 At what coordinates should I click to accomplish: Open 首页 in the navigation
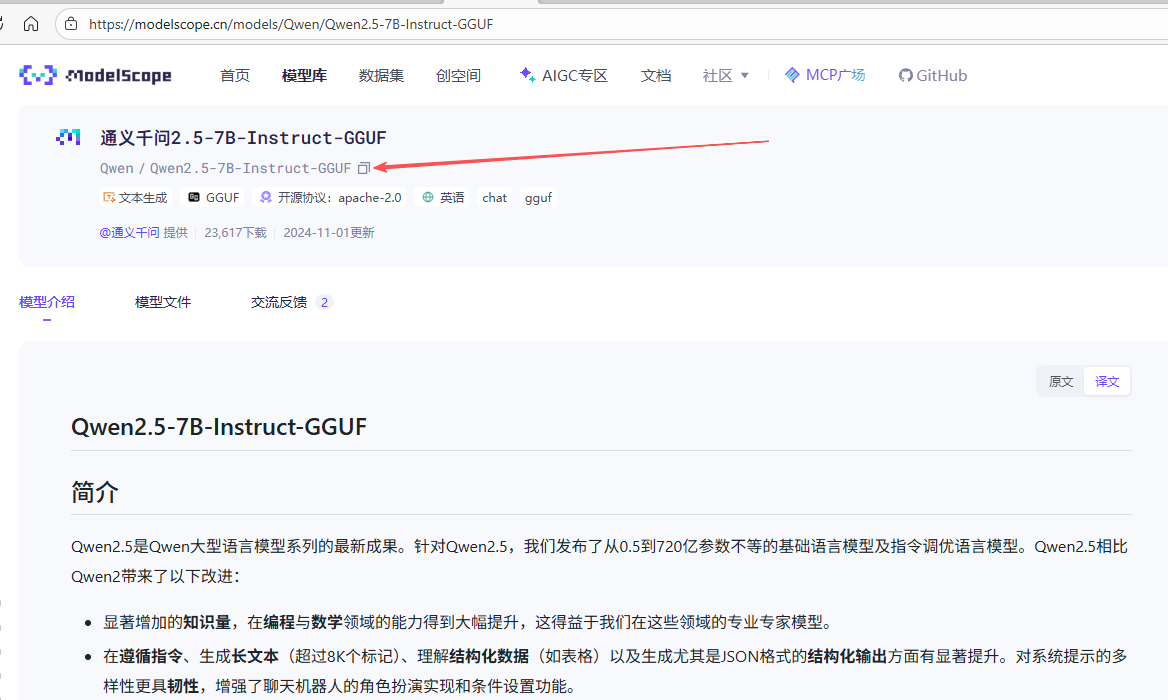(235, 75)
